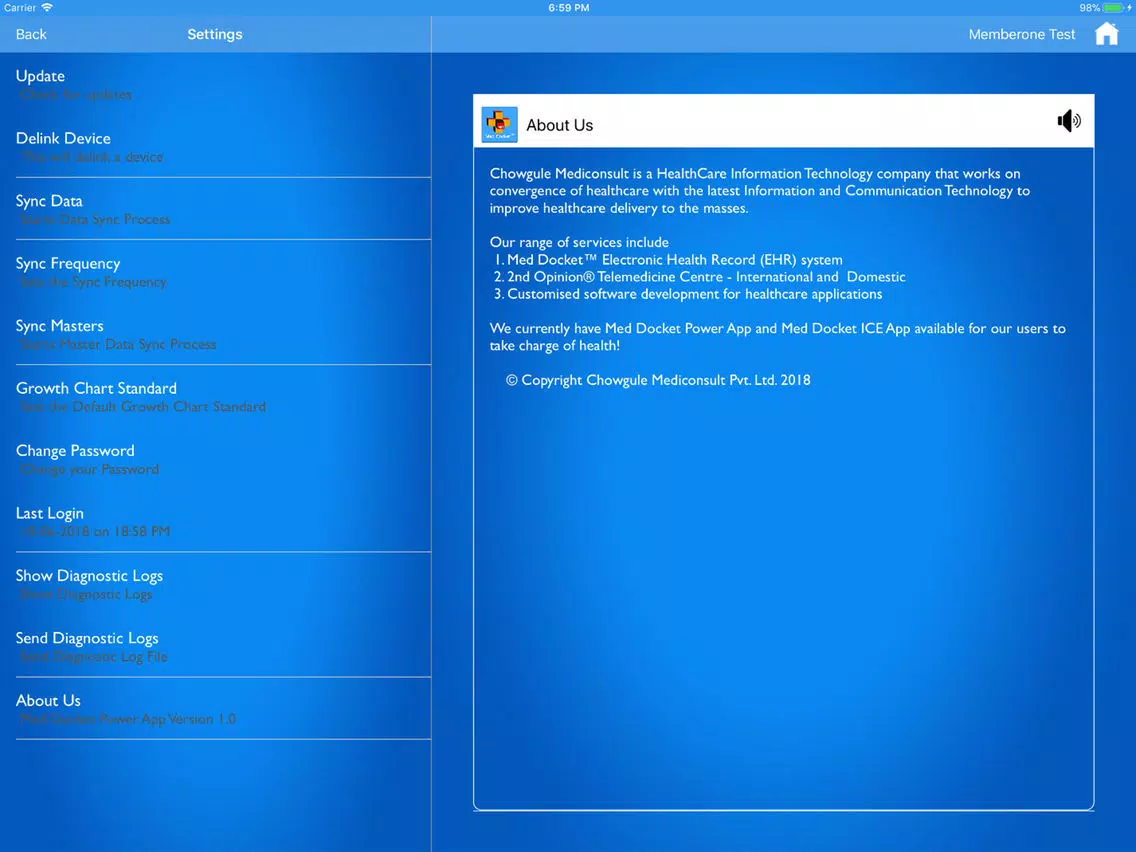Viewport: 1136px width, 852px height.
Task: Tap the battery indicator in status bar
Action: pos(1115,8)
